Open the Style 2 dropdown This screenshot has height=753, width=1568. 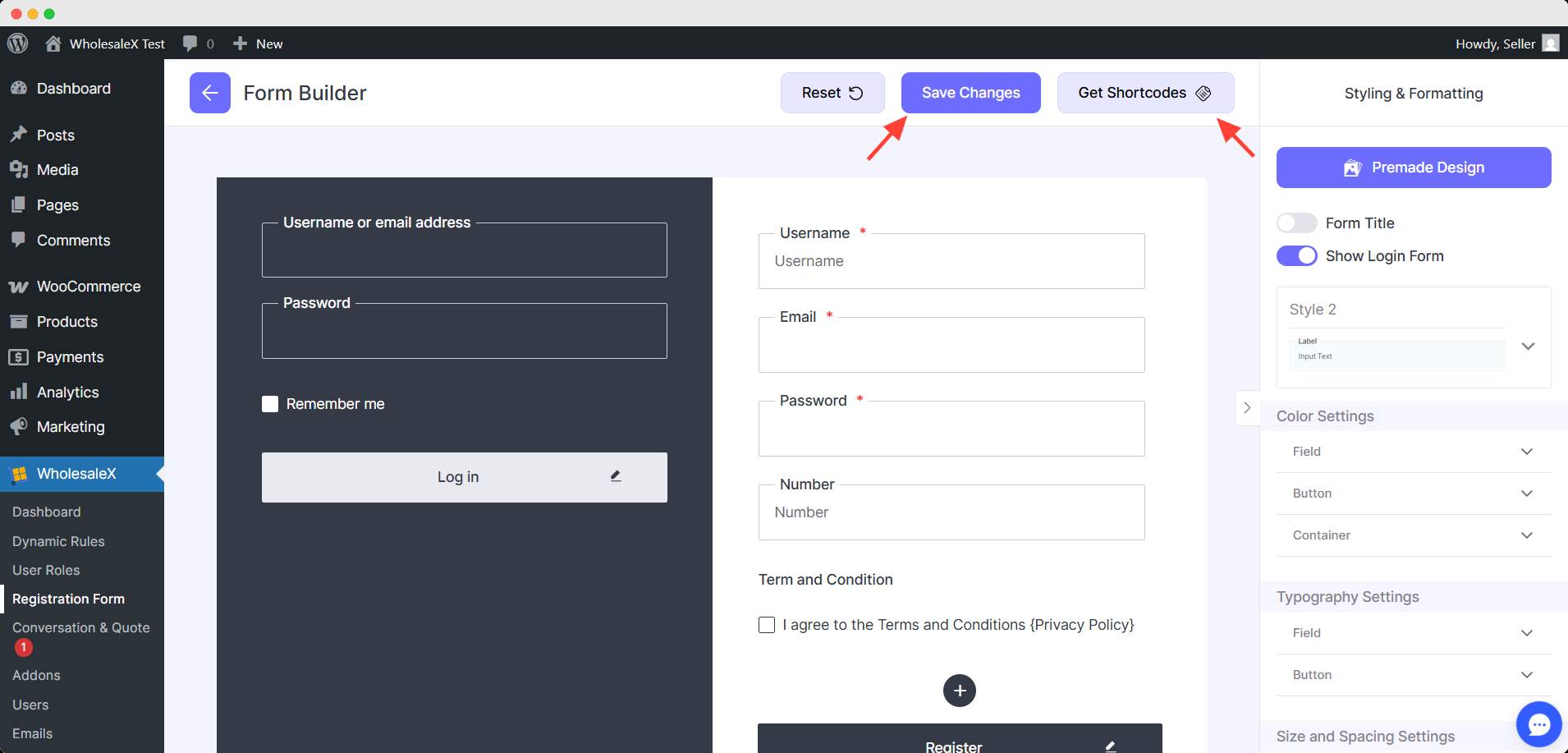1527,347
